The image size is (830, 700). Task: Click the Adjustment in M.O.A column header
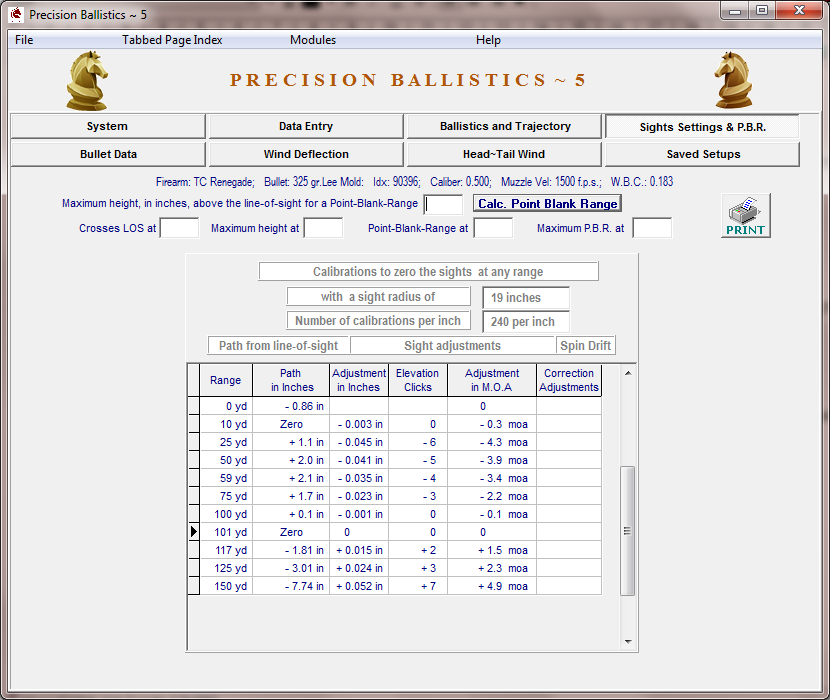point(492,380)
